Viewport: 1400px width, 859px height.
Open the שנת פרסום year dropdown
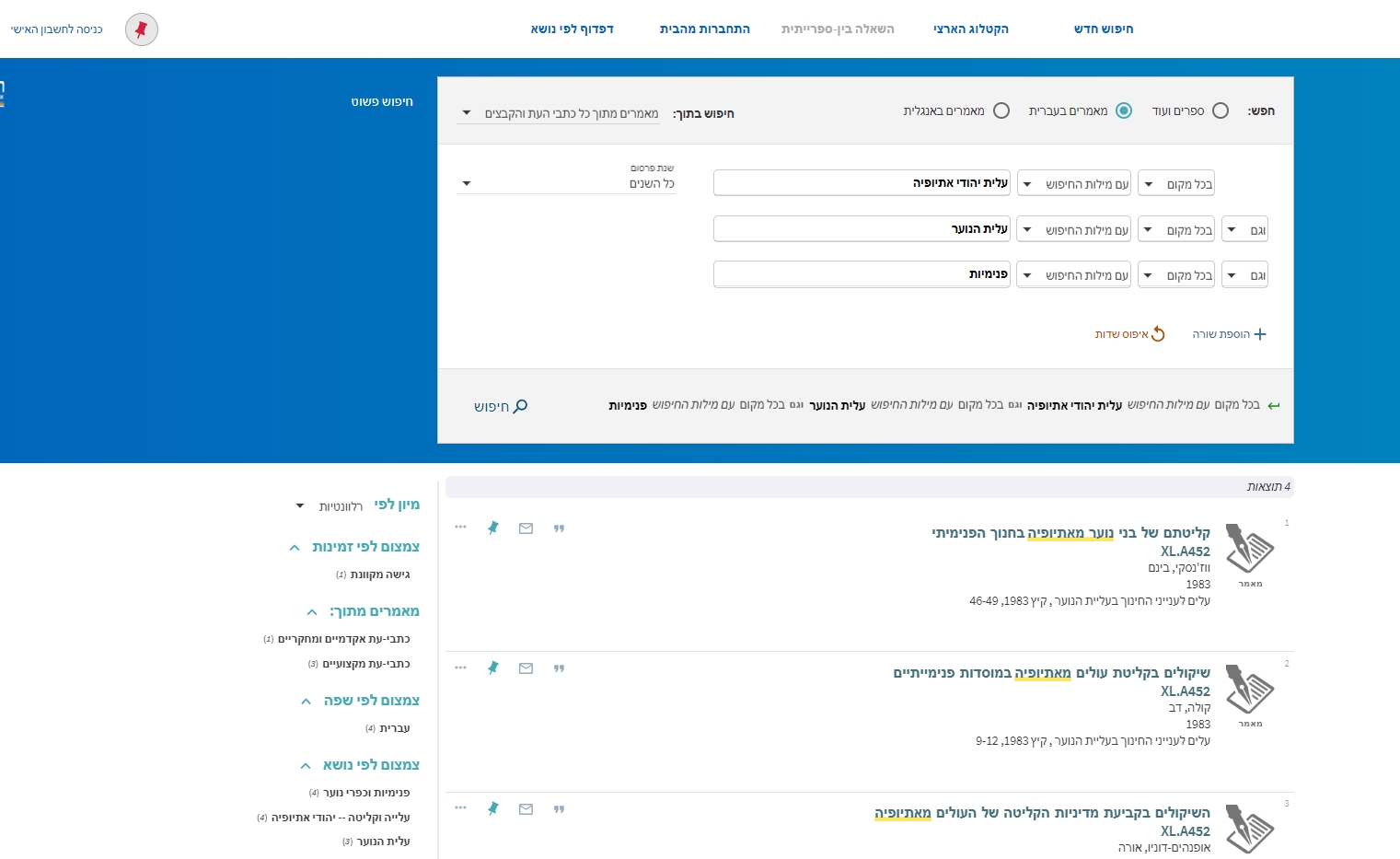[566, 183]
